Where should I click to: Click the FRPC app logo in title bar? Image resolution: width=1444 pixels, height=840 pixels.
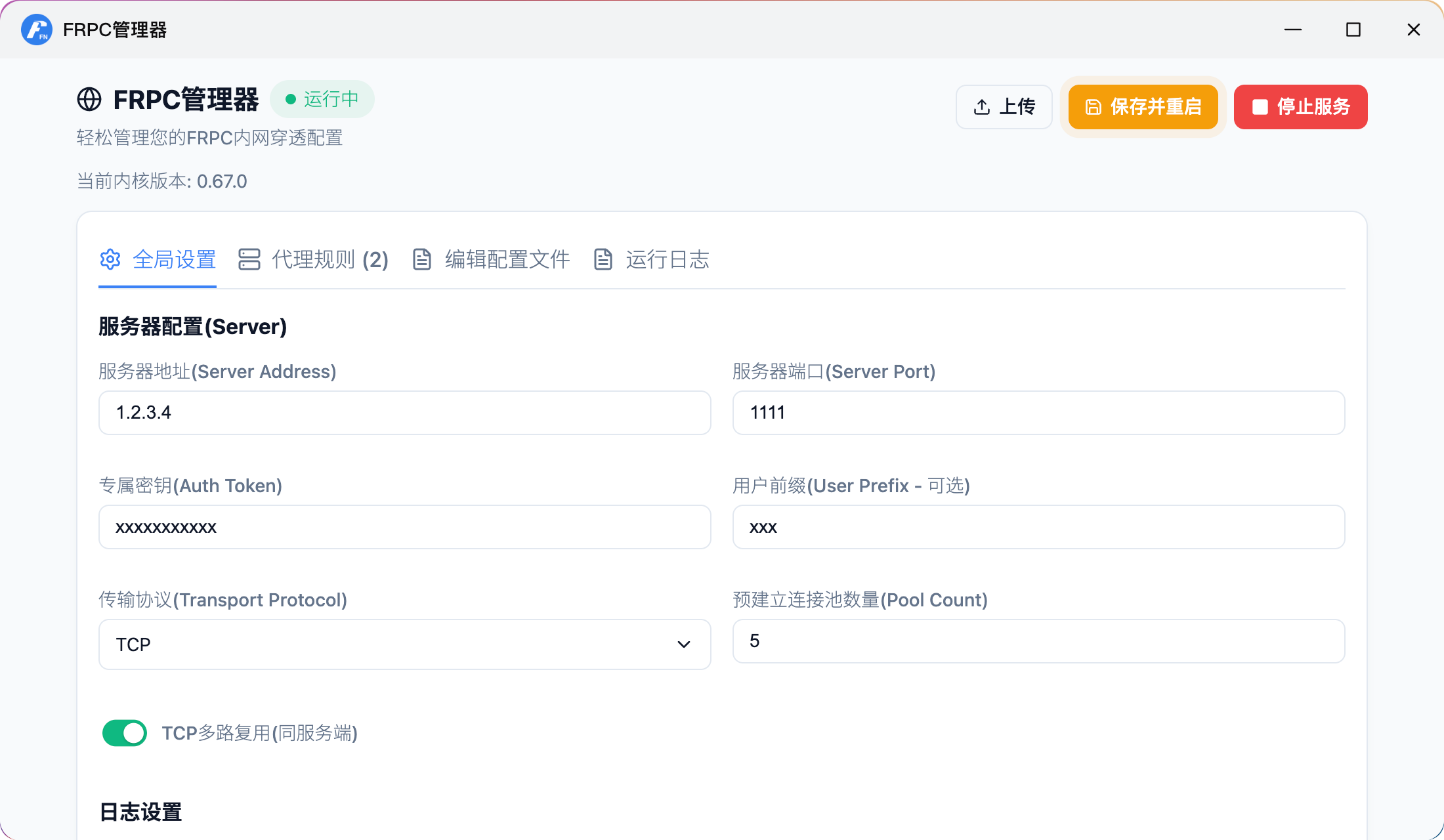click(x=37, y=30)
